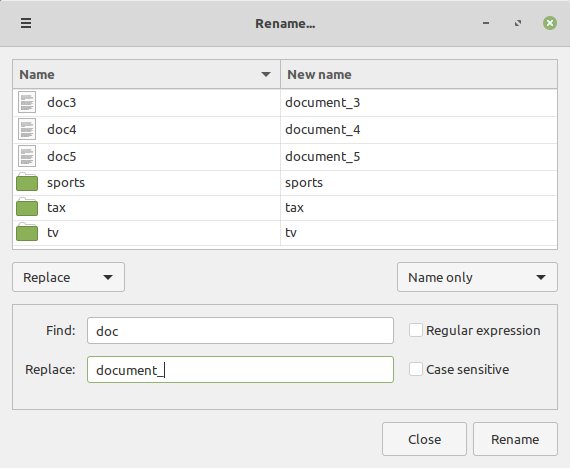This screenshot has height=468, width=570.
Task: Click the New name column header
Action: coord(419,75)
